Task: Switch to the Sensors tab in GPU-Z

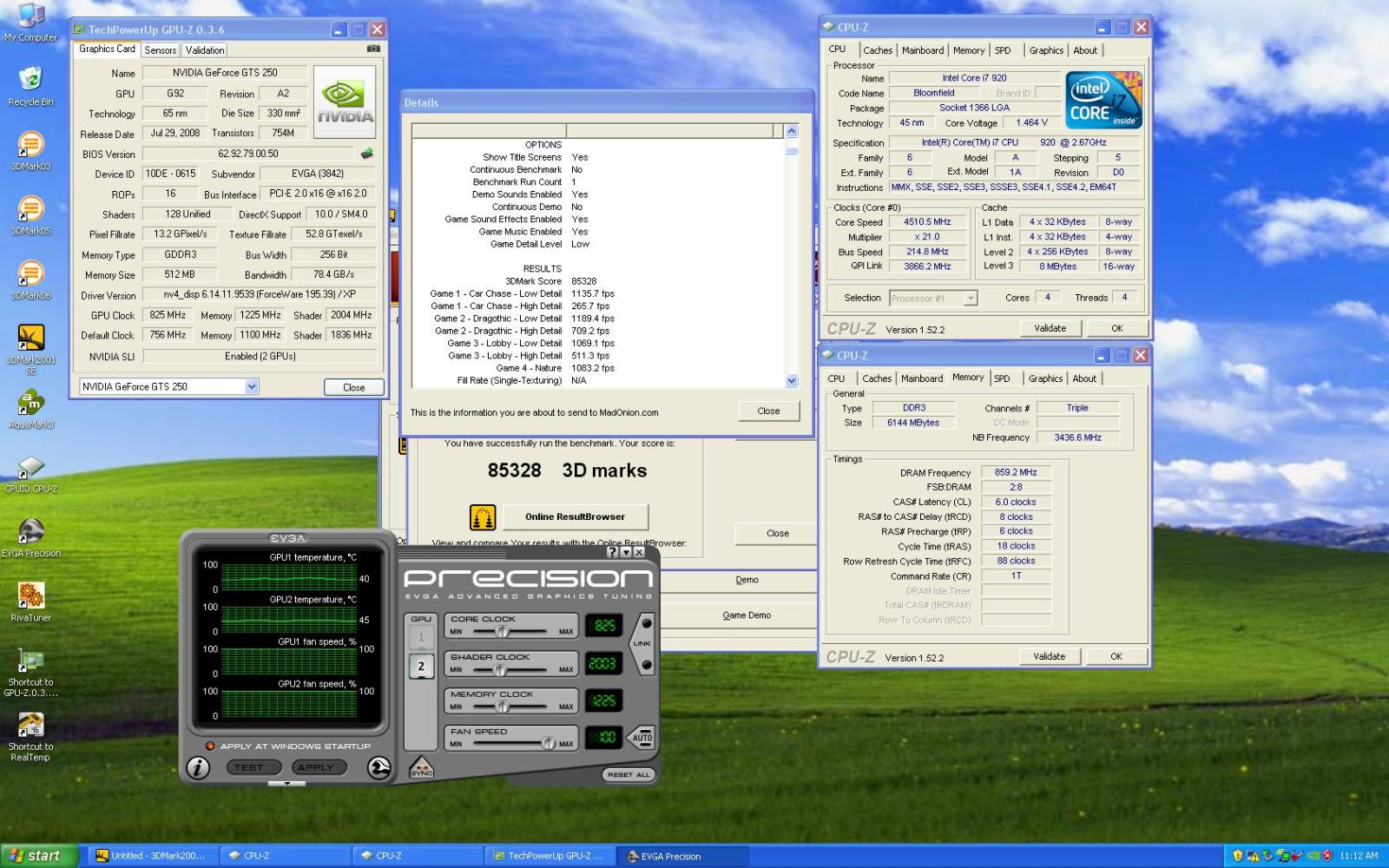Action: point(161,50)
